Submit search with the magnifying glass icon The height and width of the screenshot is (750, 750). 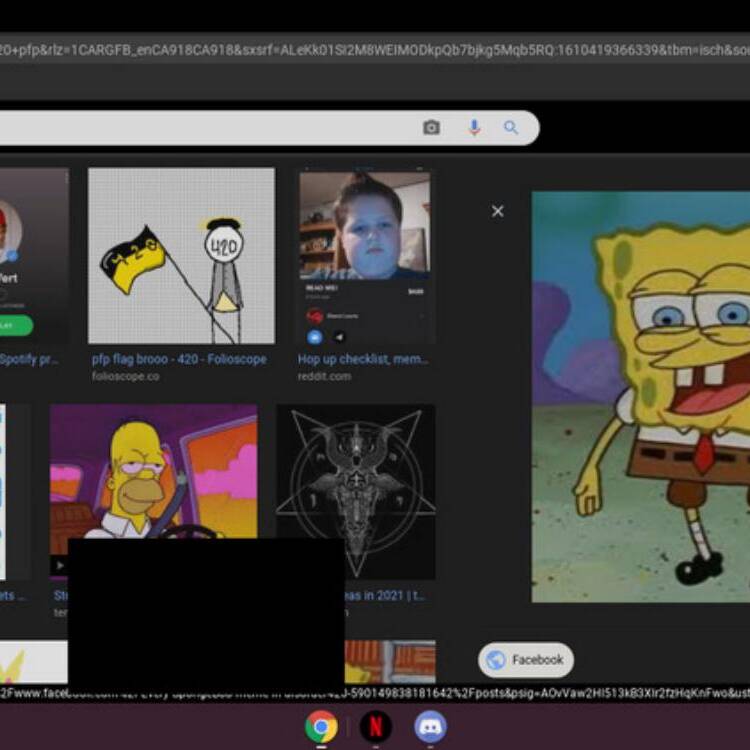(x=510, y=128)
